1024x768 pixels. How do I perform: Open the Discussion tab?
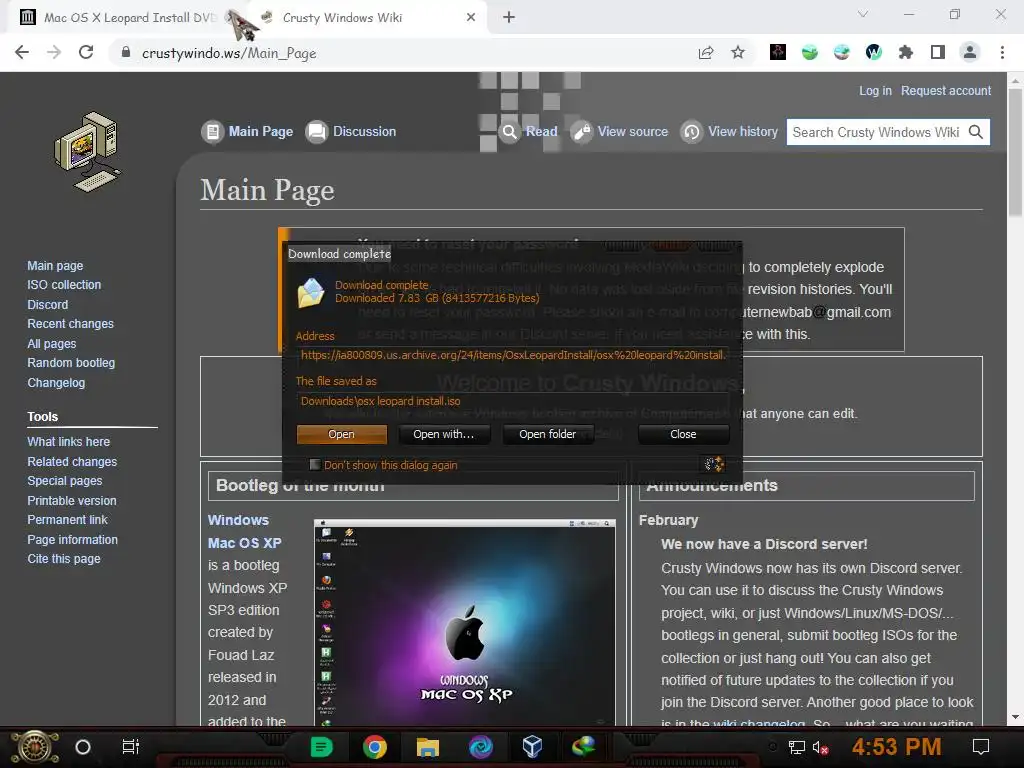(x=351, y=131)
